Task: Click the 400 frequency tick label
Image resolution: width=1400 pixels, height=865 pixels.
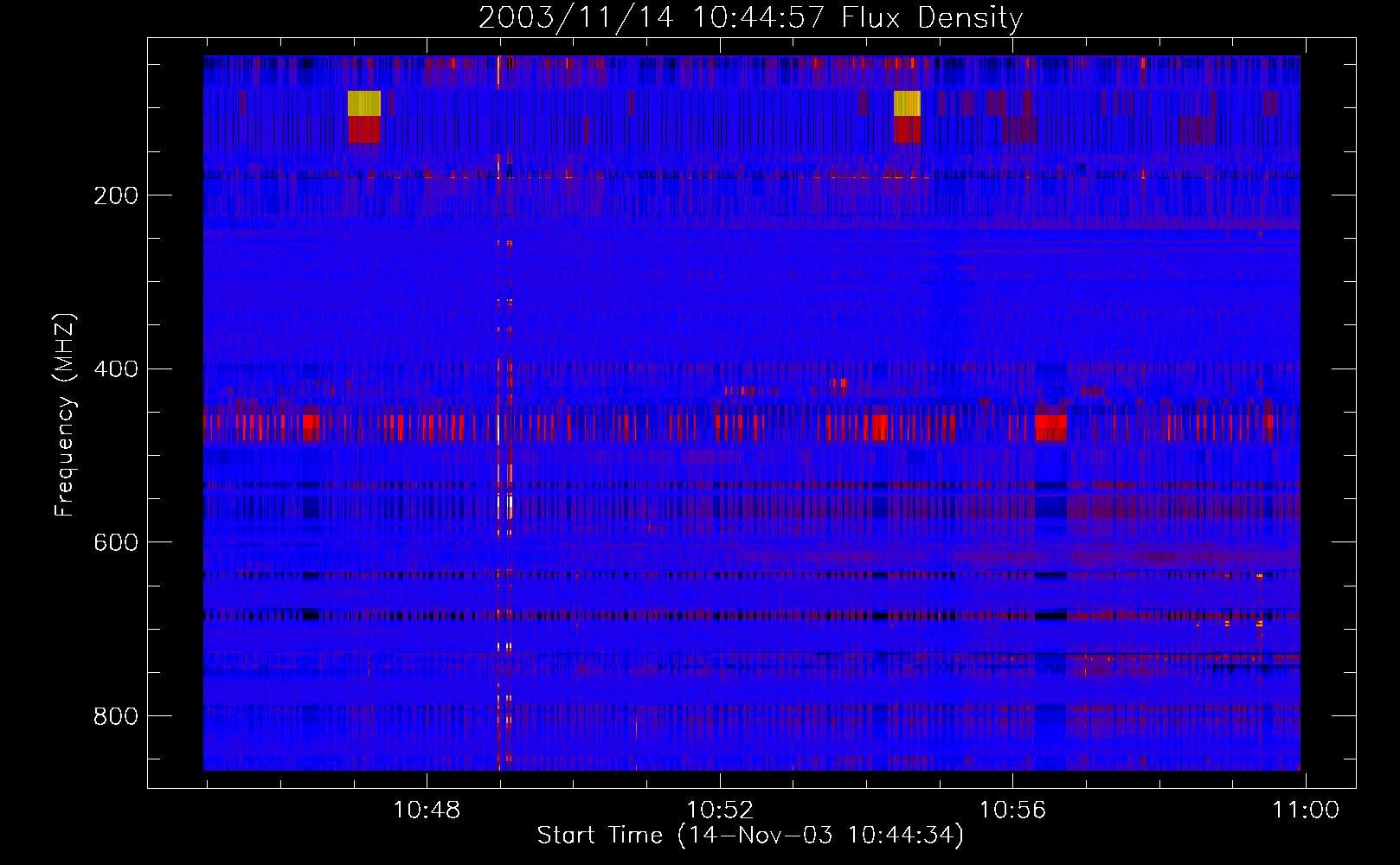Action: click(x=116, y=369)
